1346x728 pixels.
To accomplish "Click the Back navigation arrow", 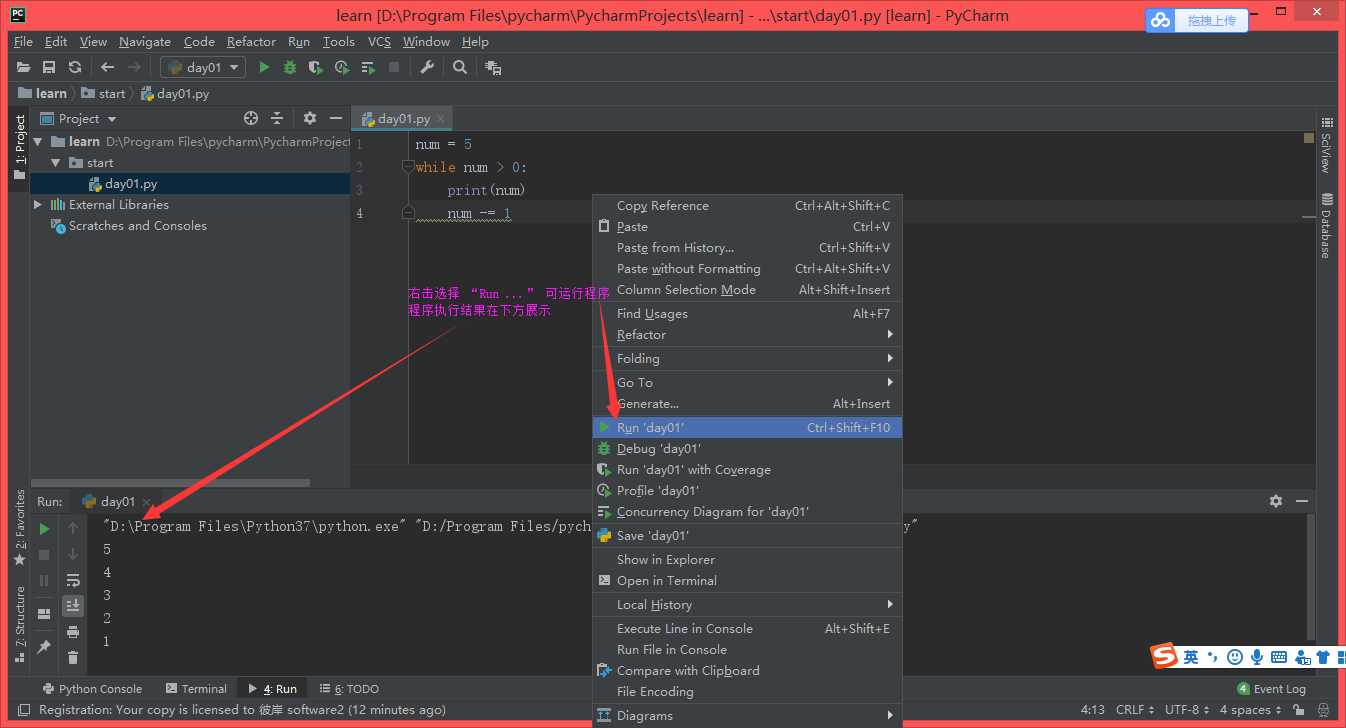I will [x=108, y=67].
